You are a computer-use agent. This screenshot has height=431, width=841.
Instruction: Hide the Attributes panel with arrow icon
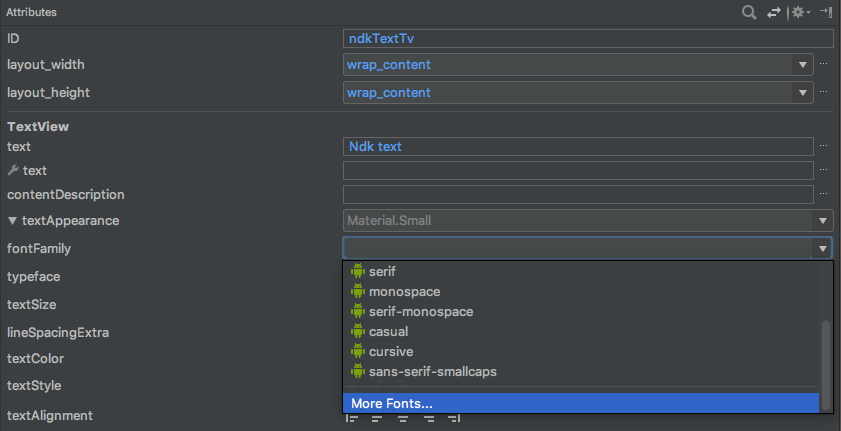pos(826,12)
